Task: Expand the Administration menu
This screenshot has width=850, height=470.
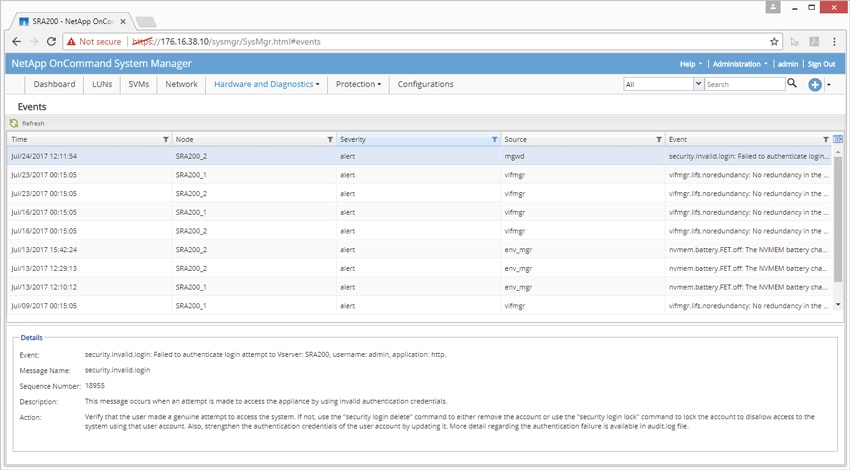Action: (x=740, y=64)
